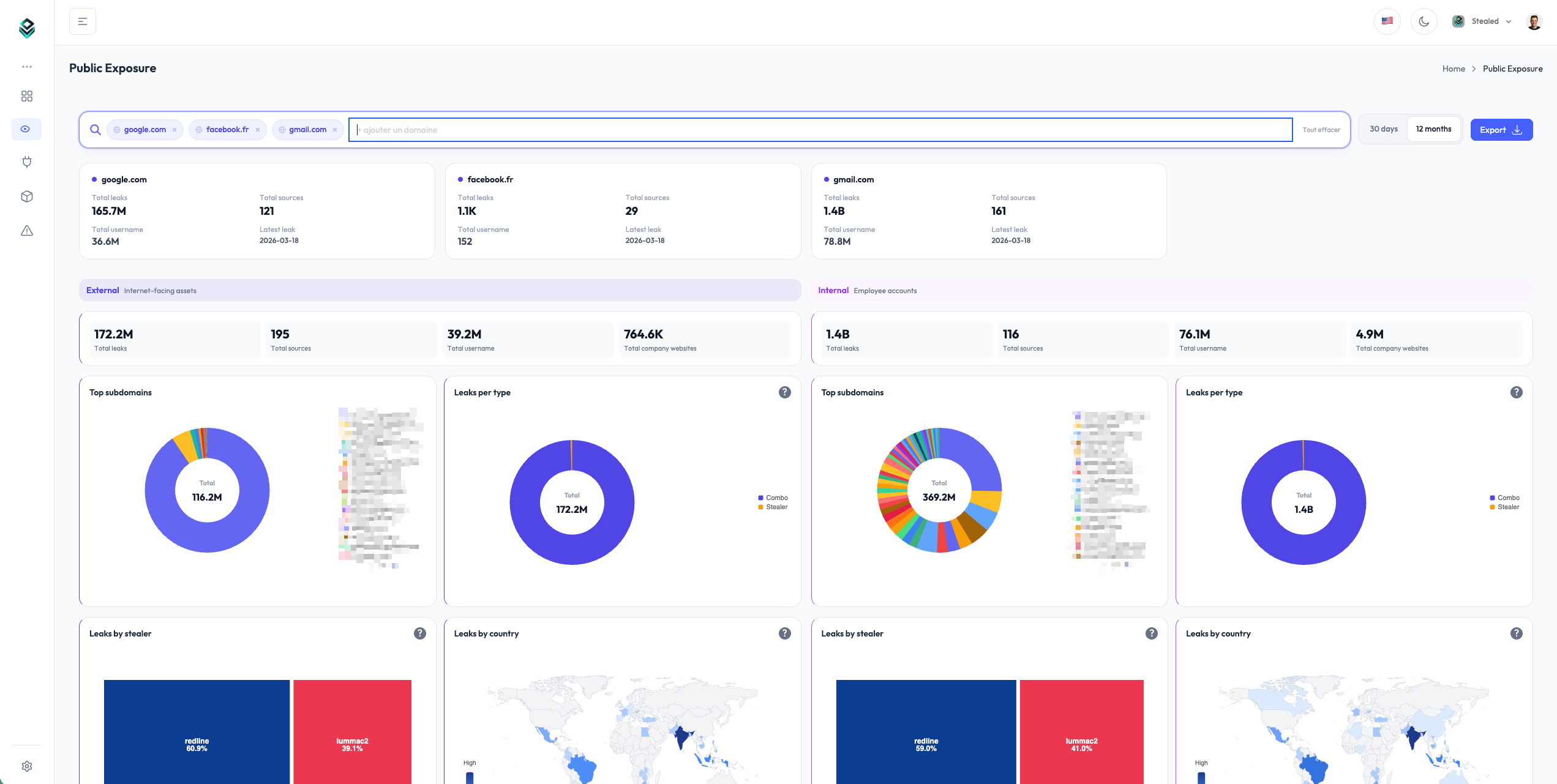
Task: Click Brazil on Internal Leaks by country map
Action: click(x=1313, y=768)
